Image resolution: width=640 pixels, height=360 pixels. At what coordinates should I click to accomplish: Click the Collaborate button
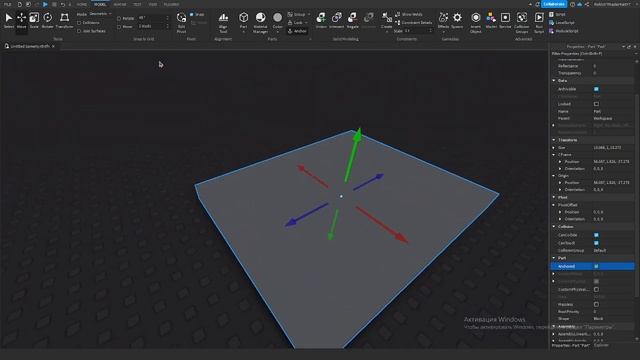tap(554, 4)
